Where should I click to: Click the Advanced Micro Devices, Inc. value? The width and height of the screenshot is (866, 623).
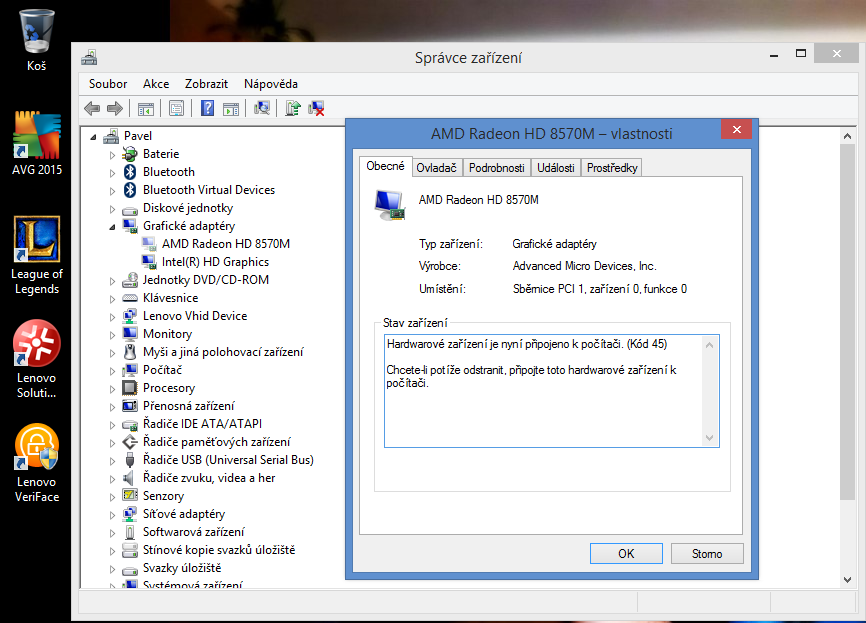coord(584,266)
